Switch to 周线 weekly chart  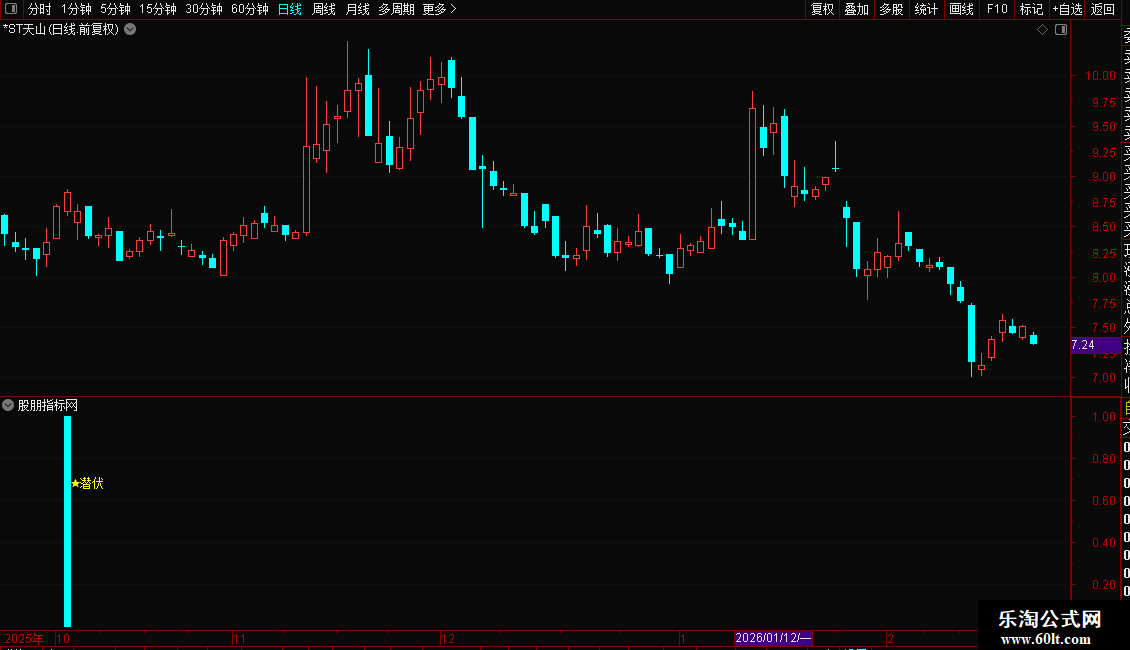324,9
